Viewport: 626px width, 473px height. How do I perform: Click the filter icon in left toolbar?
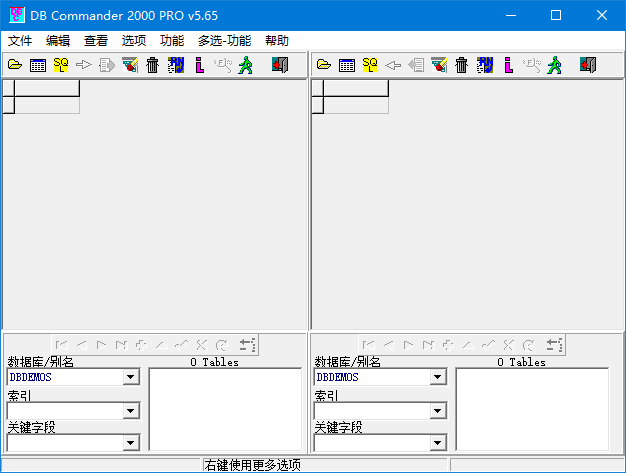click(x=130, y=65)
